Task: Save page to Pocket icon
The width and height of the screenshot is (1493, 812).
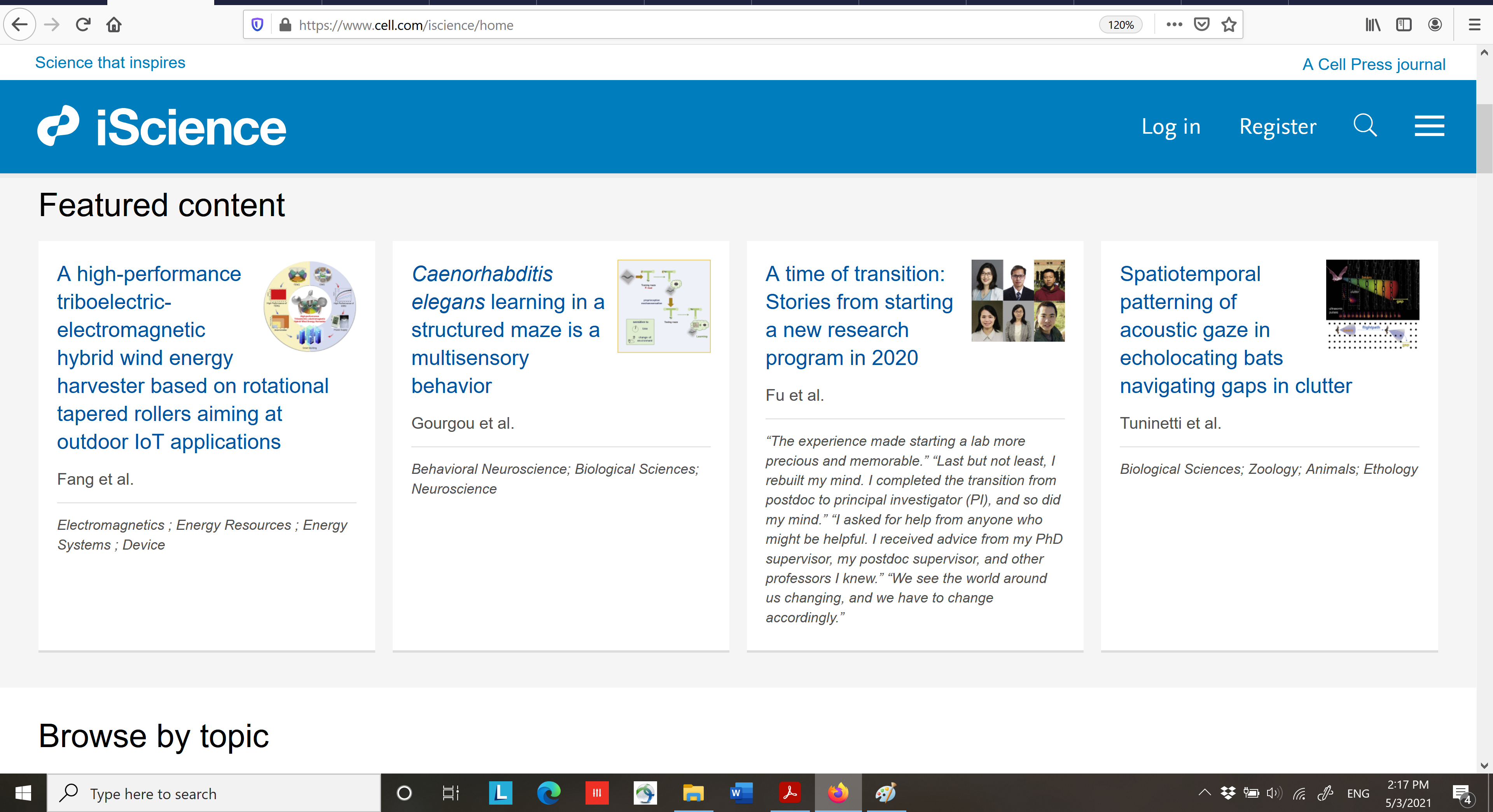Action: [1201, 25]
